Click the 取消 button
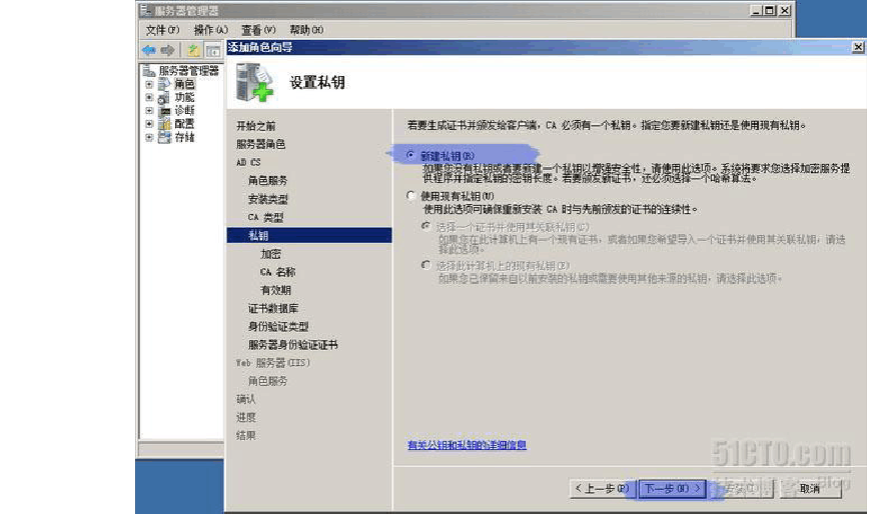Screen dimensions: 893x514 [808, 488]
